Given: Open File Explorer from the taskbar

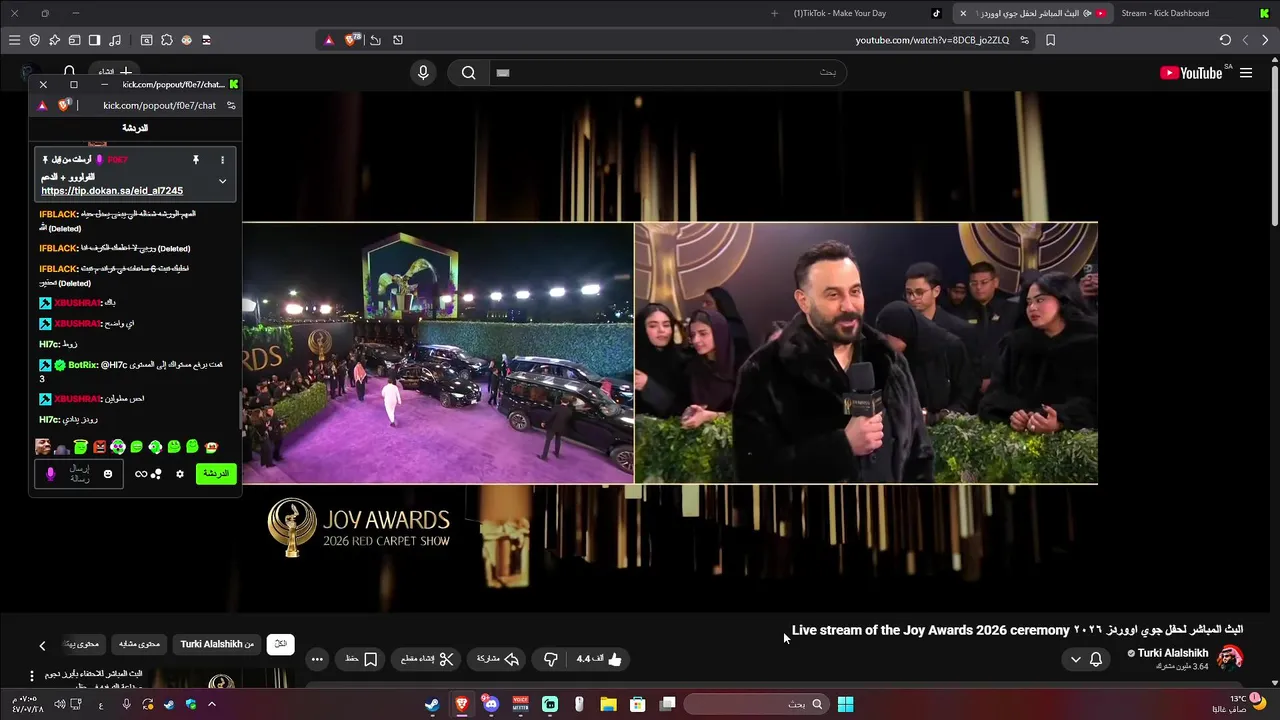Looking at the screenshot, I should tap(608, 704).
